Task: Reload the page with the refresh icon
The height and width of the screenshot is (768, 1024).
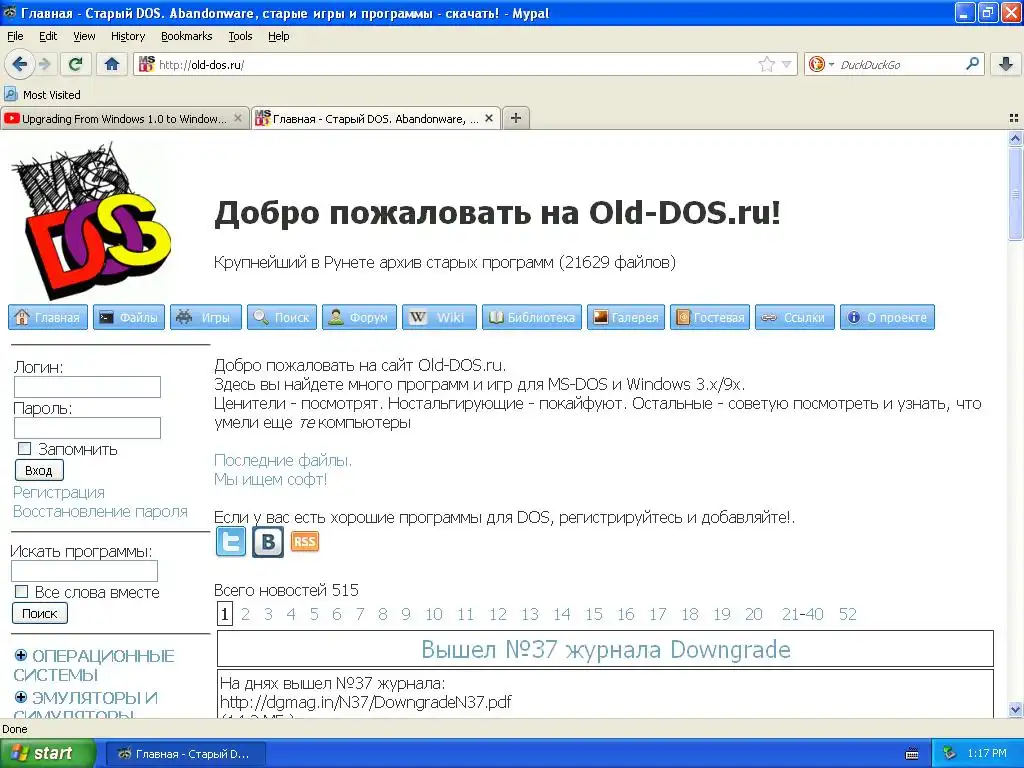Action: pos(76,64)
